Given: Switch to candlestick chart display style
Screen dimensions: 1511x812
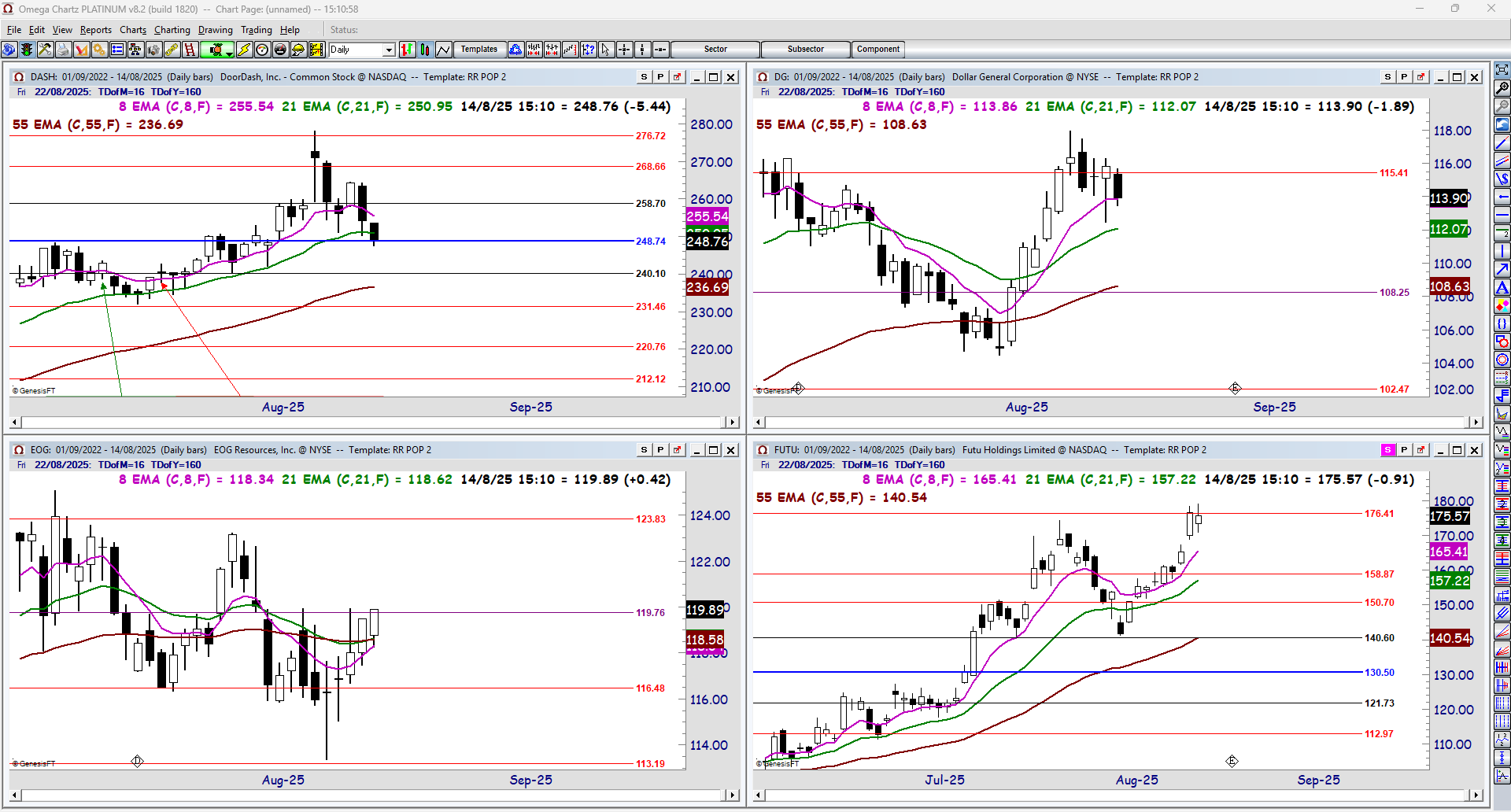Looking at the screenshot, I should pos(425,50).
